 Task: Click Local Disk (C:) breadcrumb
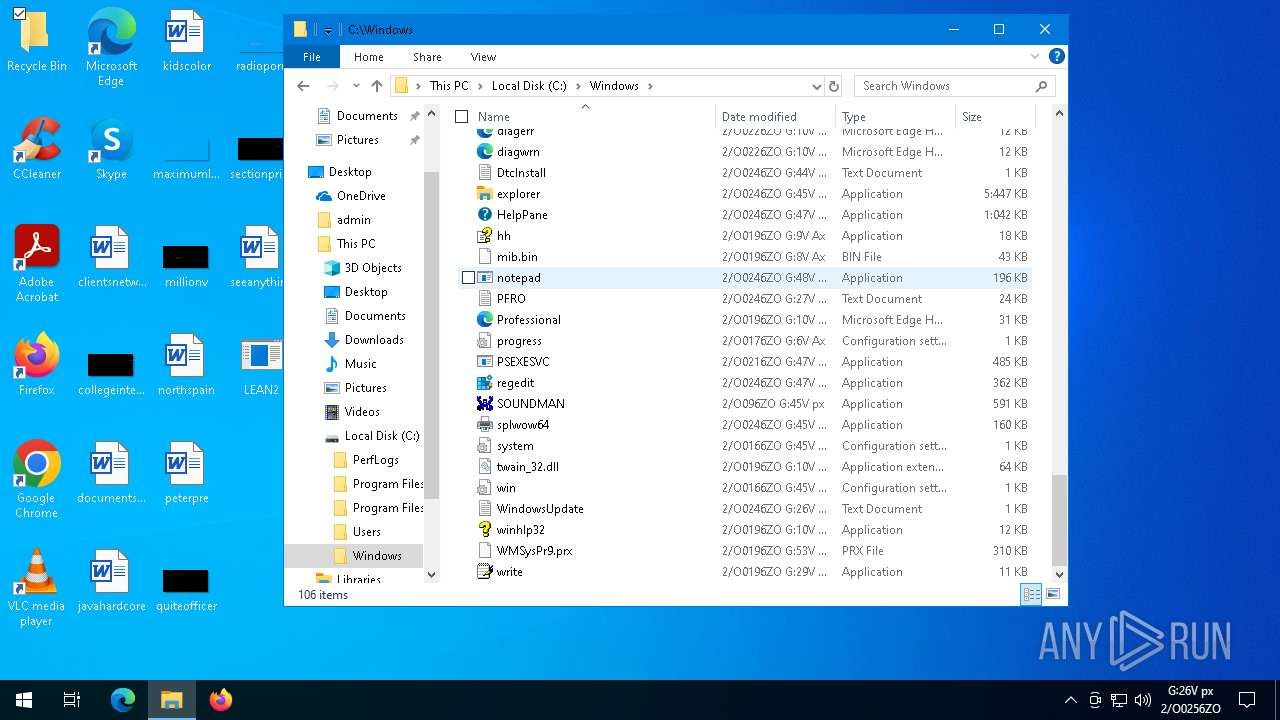[x=529, y=86]
